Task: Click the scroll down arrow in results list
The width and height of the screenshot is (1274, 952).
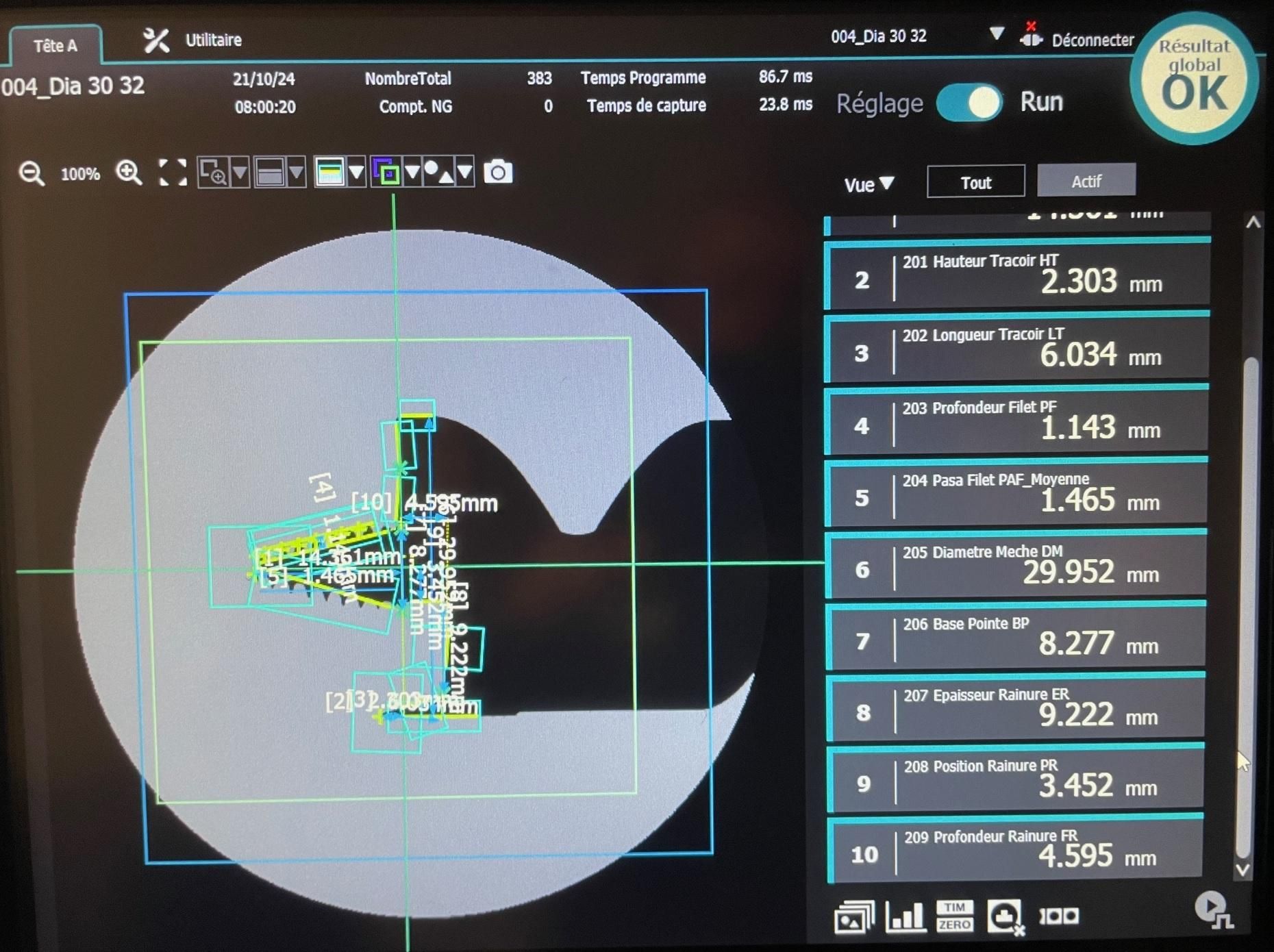Action: [1243, 870]
